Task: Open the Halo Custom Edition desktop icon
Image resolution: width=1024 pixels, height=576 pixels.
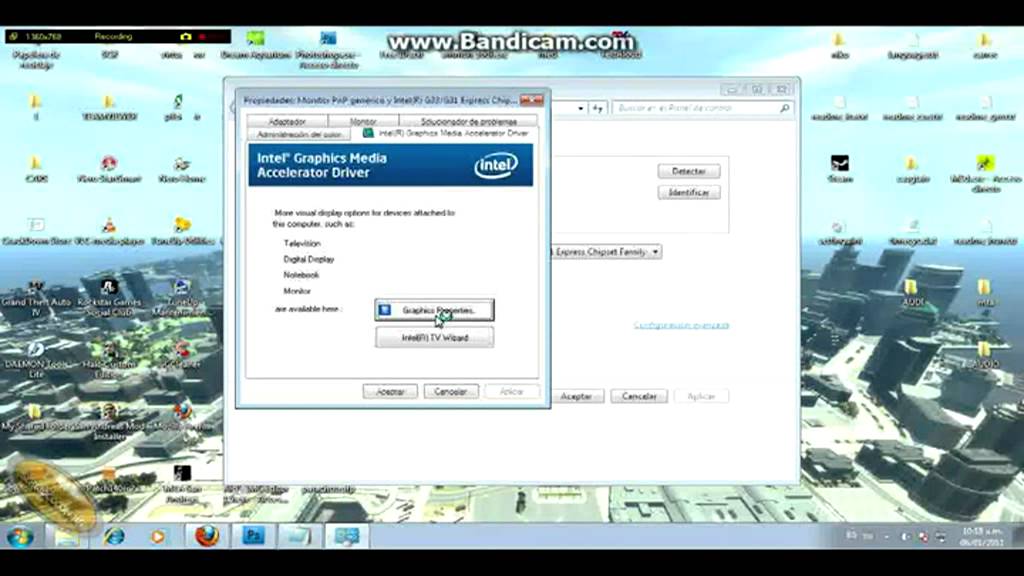Action: click(x=108, y=359)
